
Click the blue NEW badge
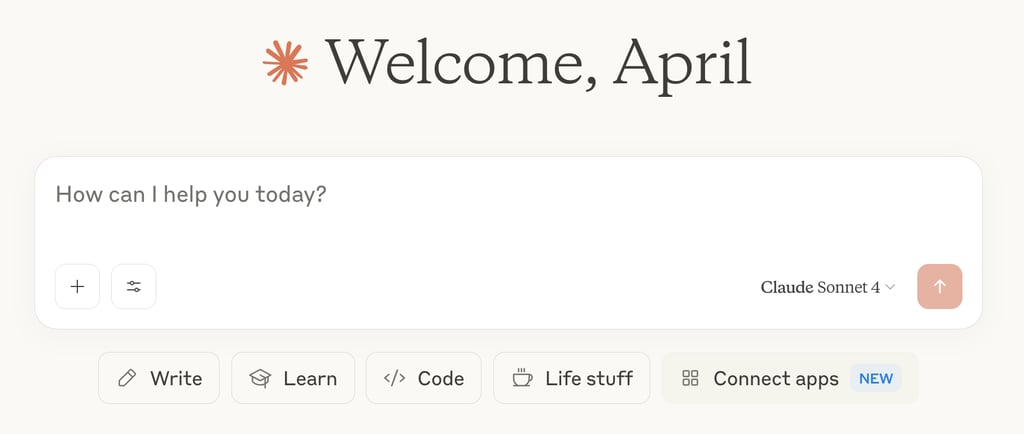[876, 378]
